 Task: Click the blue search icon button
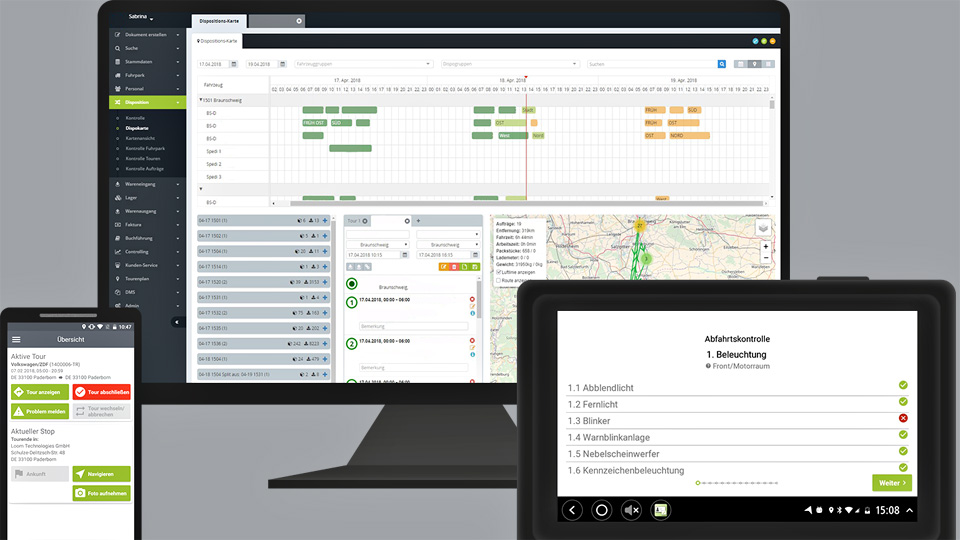coord(721,64)
